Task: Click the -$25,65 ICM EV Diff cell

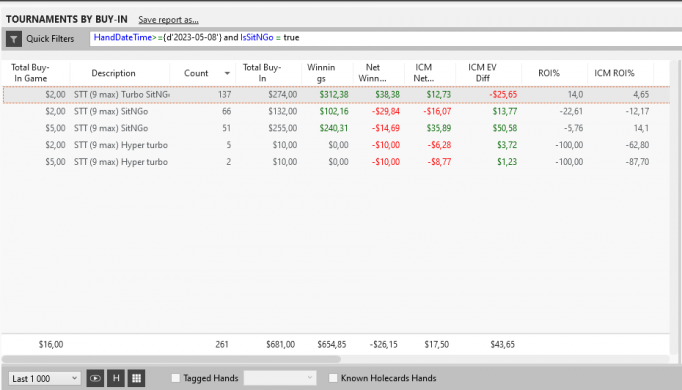Action: pos(503,95)
